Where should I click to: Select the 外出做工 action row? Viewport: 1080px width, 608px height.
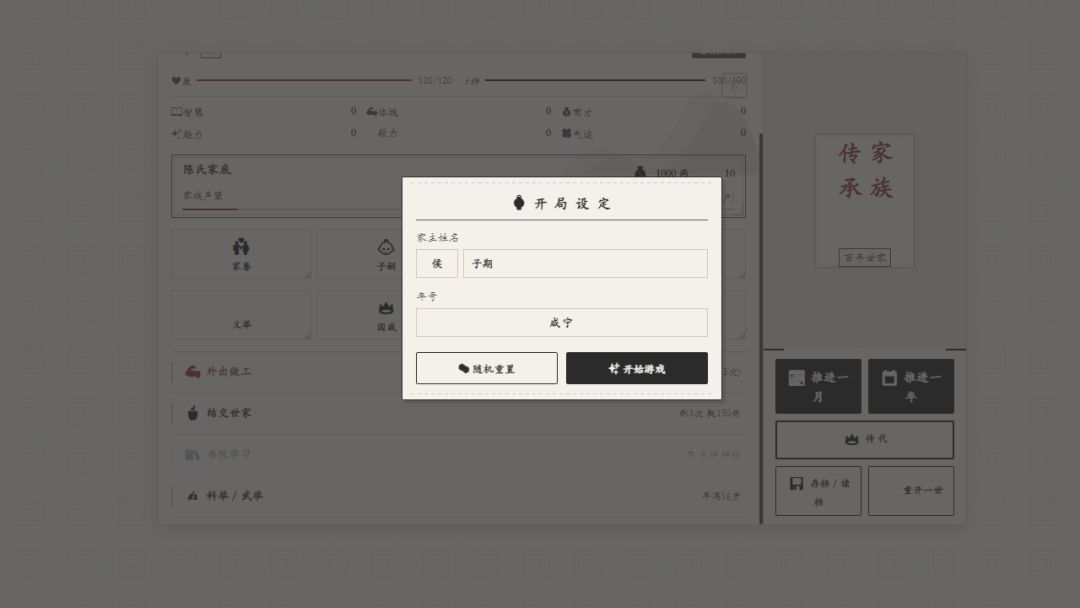(458, 372)
